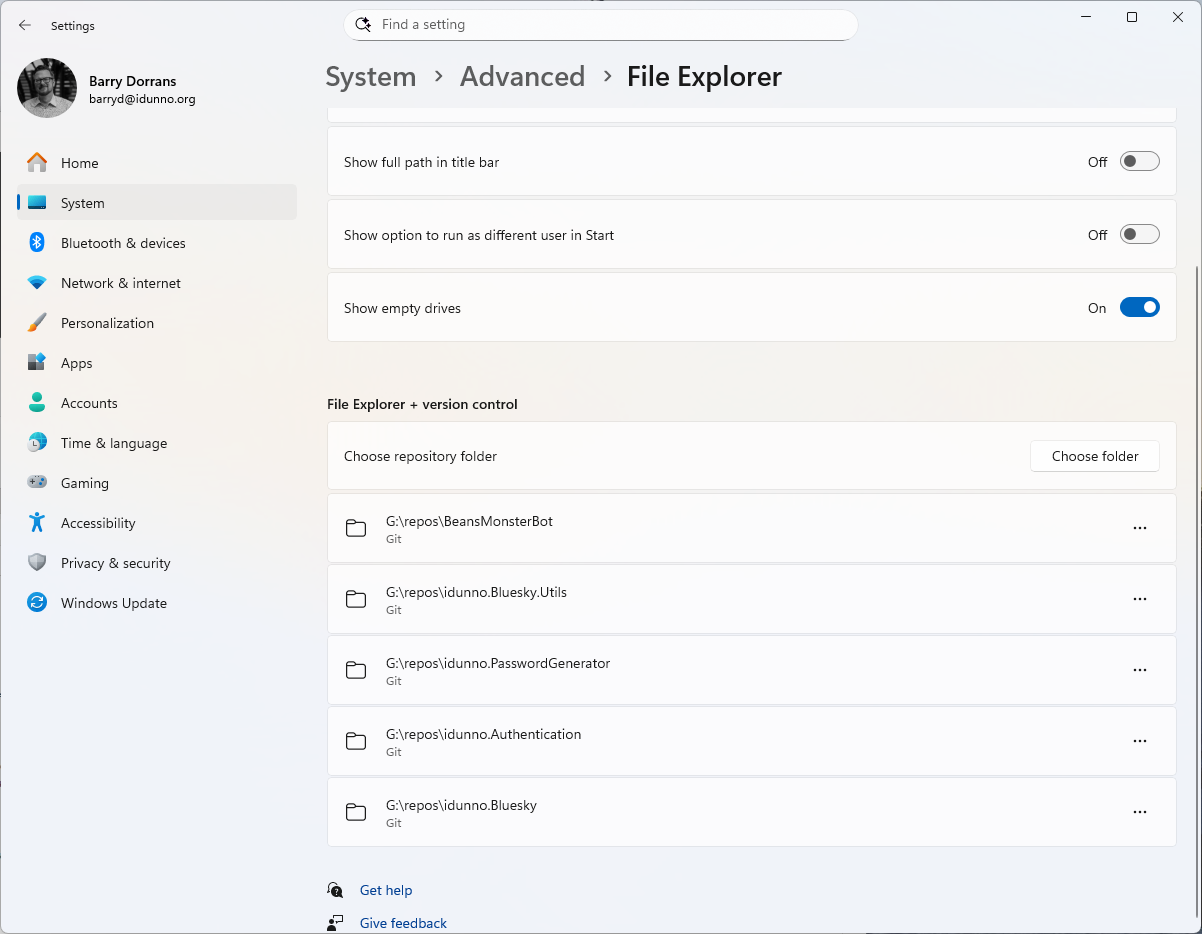This screenshot has height=934, width=1202.
Task: Select Windows Update label in sidebar
Action: coord(114,603)
